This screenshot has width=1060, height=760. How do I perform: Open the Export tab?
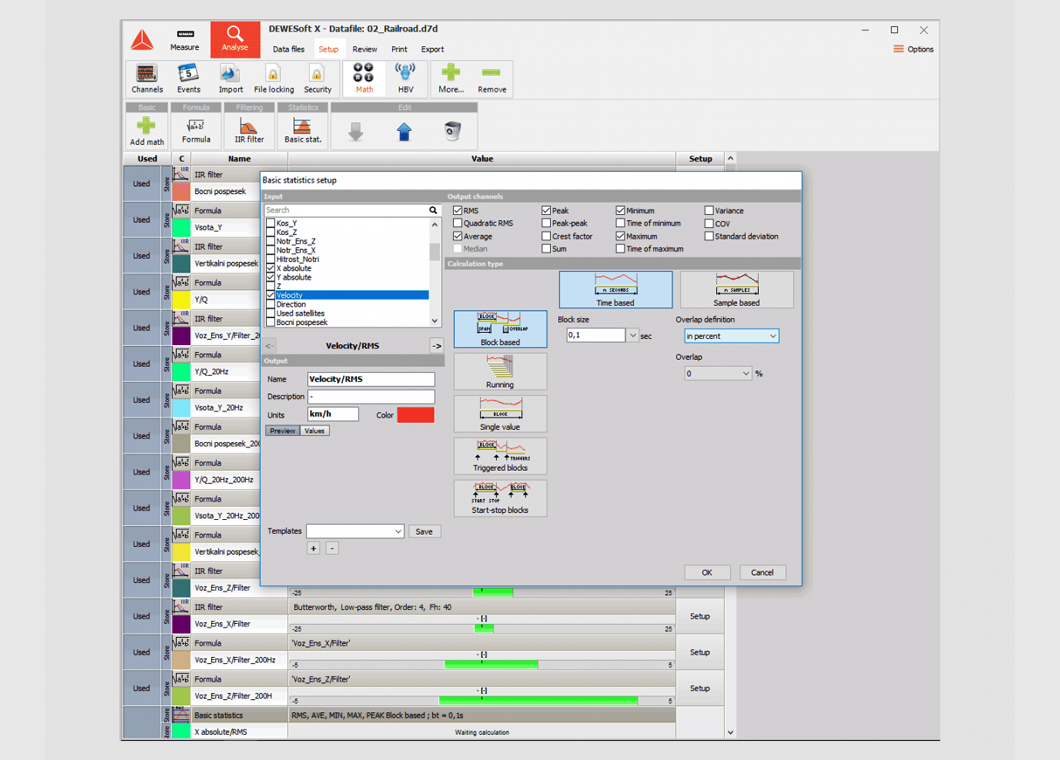pyautogui.click(x=433, y=49)
